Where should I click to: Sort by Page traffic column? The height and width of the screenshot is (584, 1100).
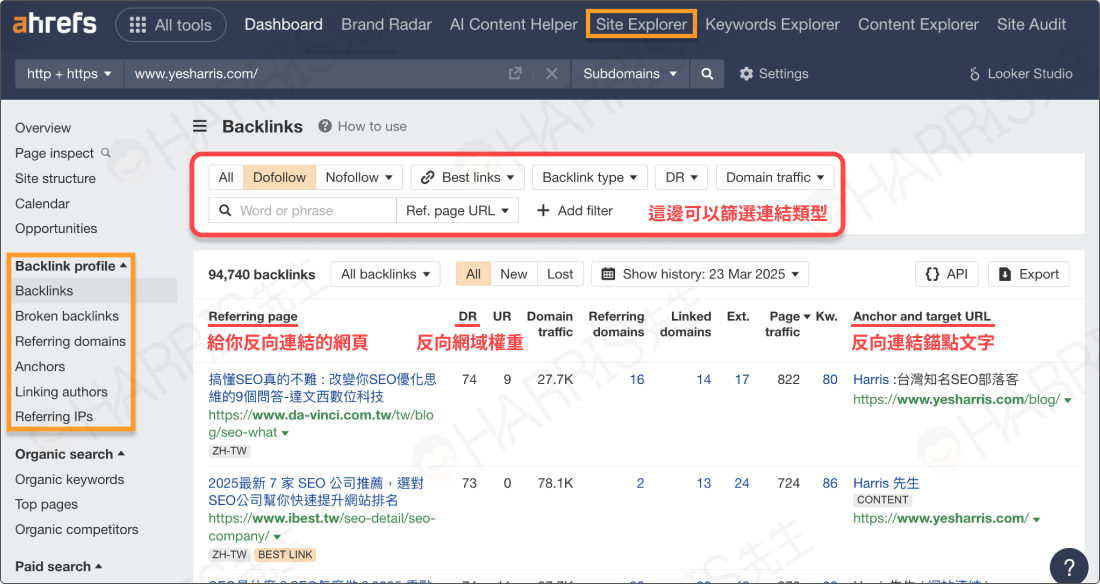pyautogui.click(x=788, y=324)
